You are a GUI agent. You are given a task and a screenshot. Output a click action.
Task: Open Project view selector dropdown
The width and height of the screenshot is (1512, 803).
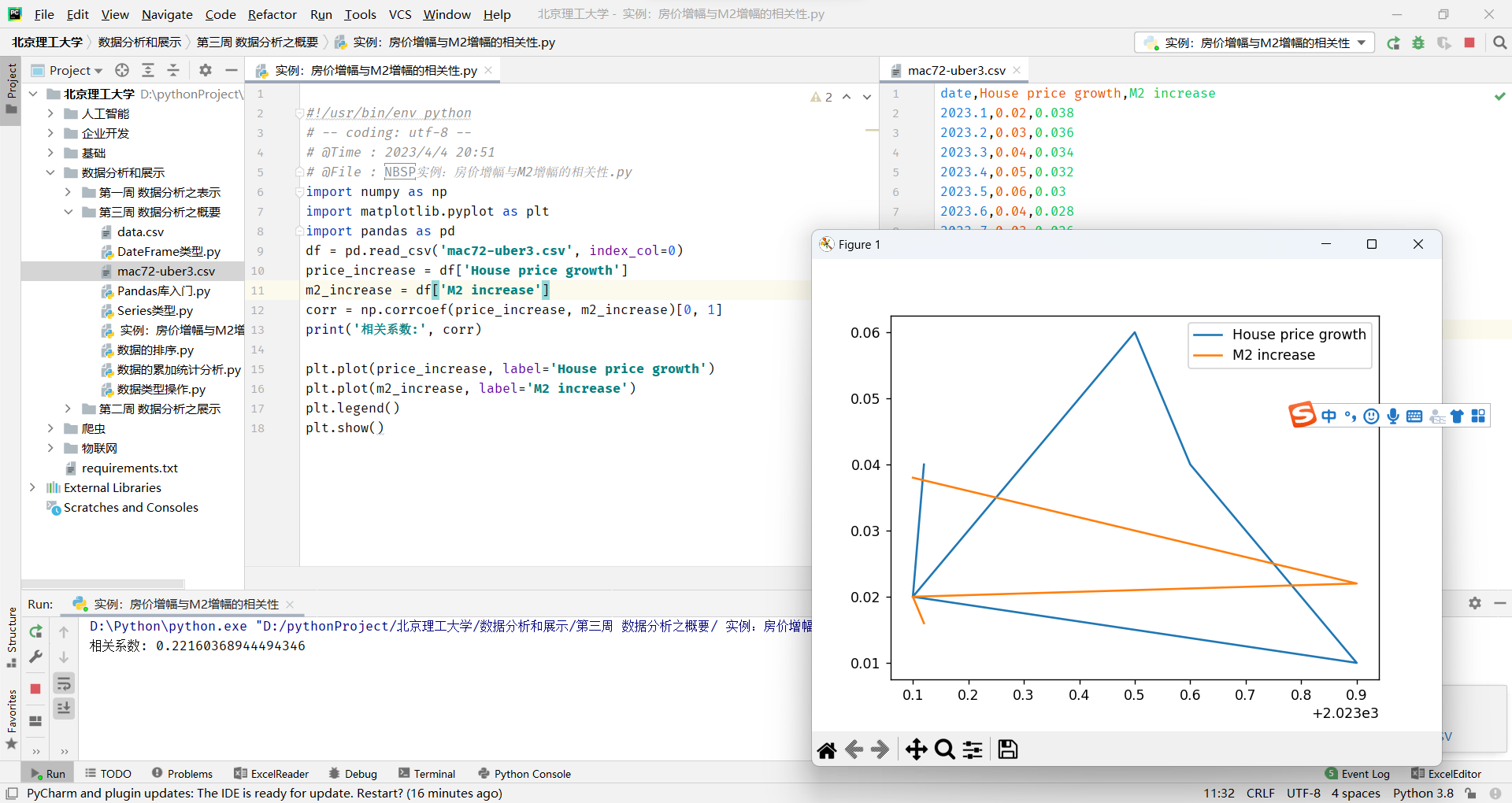click(76, 70)
